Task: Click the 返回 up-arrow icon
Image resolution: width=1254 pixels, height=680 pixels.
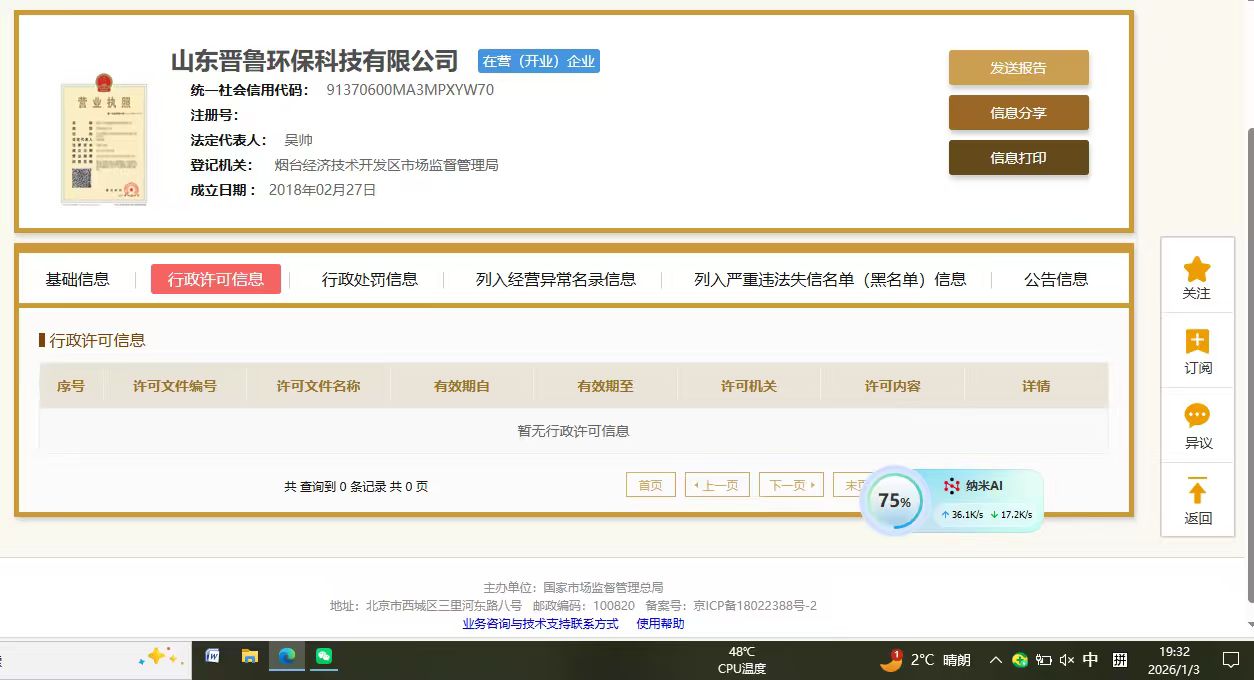Action: 1197,491
